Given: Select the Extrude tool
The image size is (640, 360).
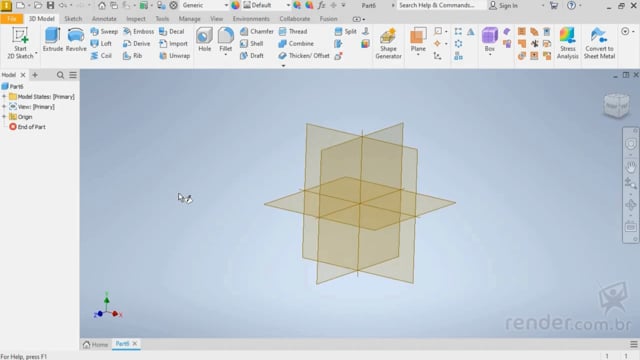Looking at the screenshot, I should pos(53,40).
